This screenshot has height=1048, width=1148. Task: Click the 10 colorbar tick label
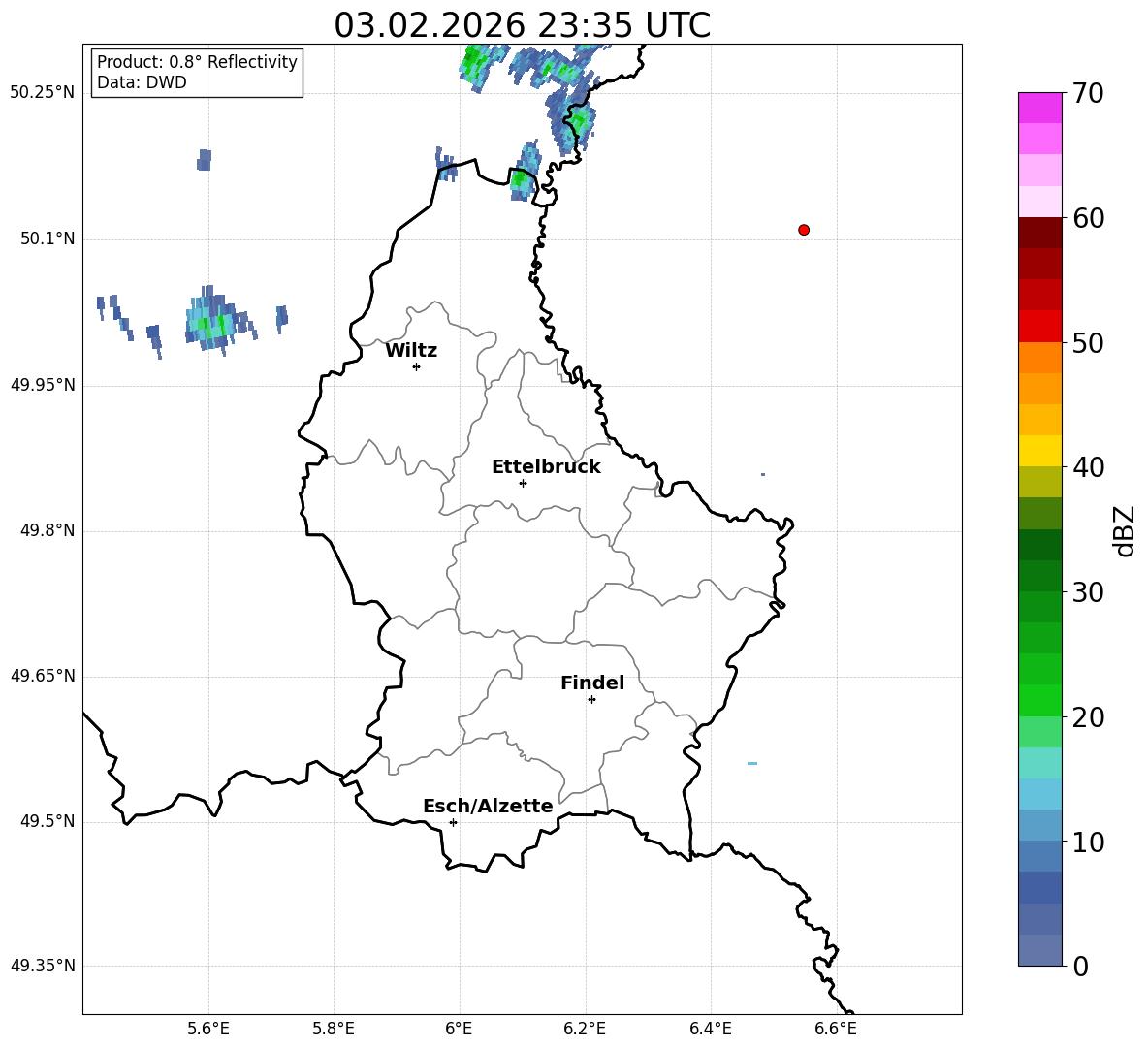1088,842
